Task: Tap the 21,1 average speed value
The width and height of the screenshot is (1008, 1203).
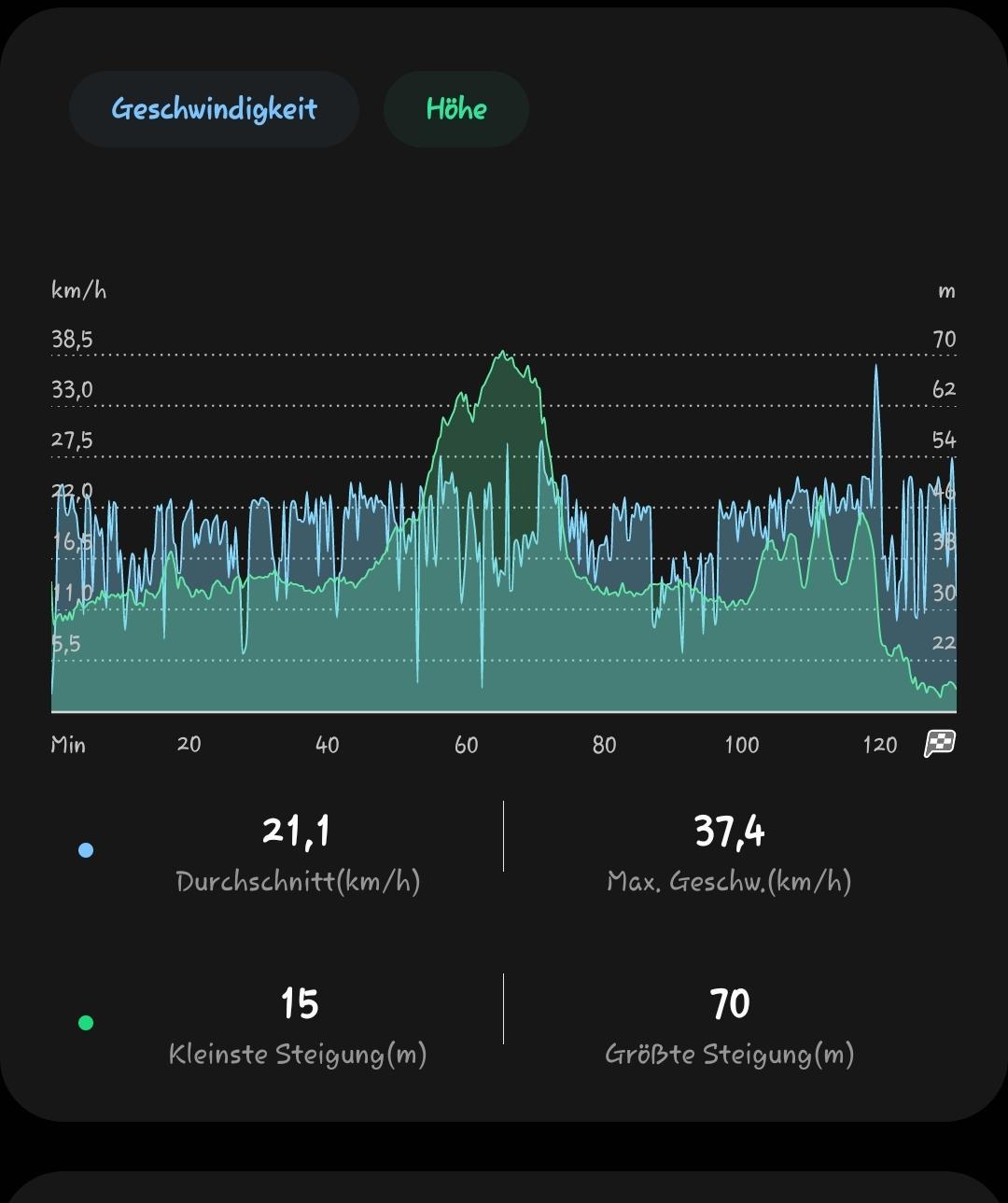Action: 297,831
